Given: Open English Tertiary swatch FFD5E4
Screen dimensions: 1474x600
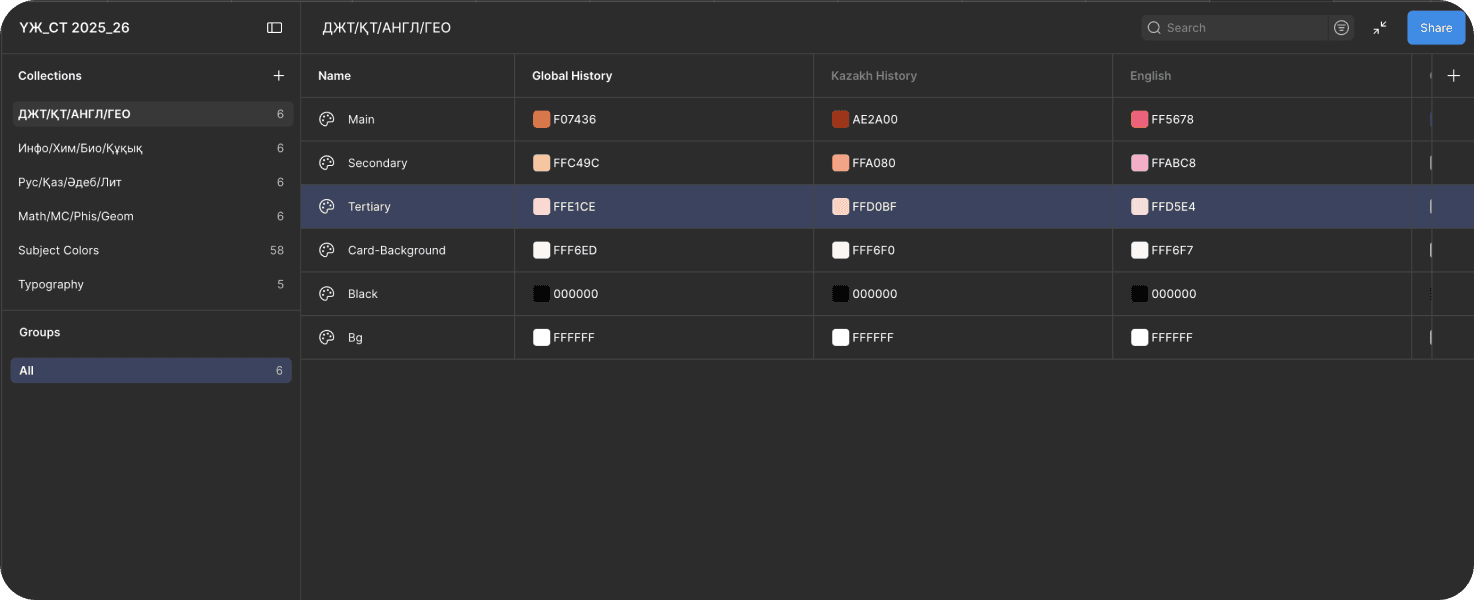Looking at the screenshot, I should (x=1139, y=207).
